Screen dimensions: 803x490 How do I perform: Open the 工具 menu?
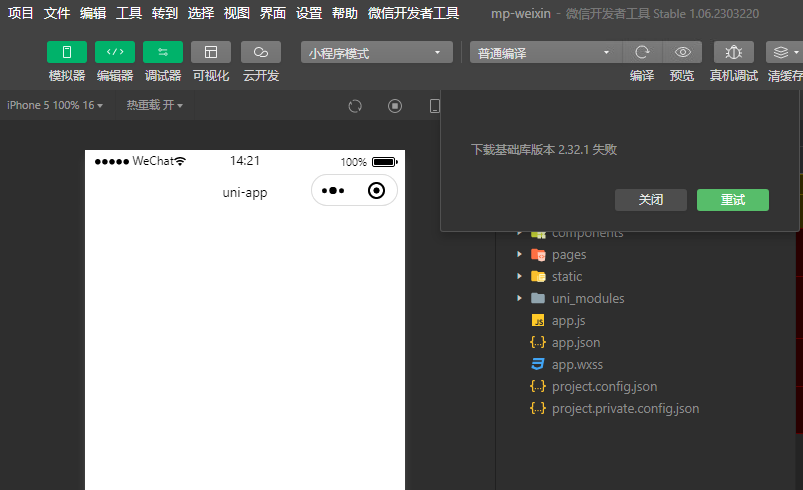pyautogui.click(x=129, y=13)
